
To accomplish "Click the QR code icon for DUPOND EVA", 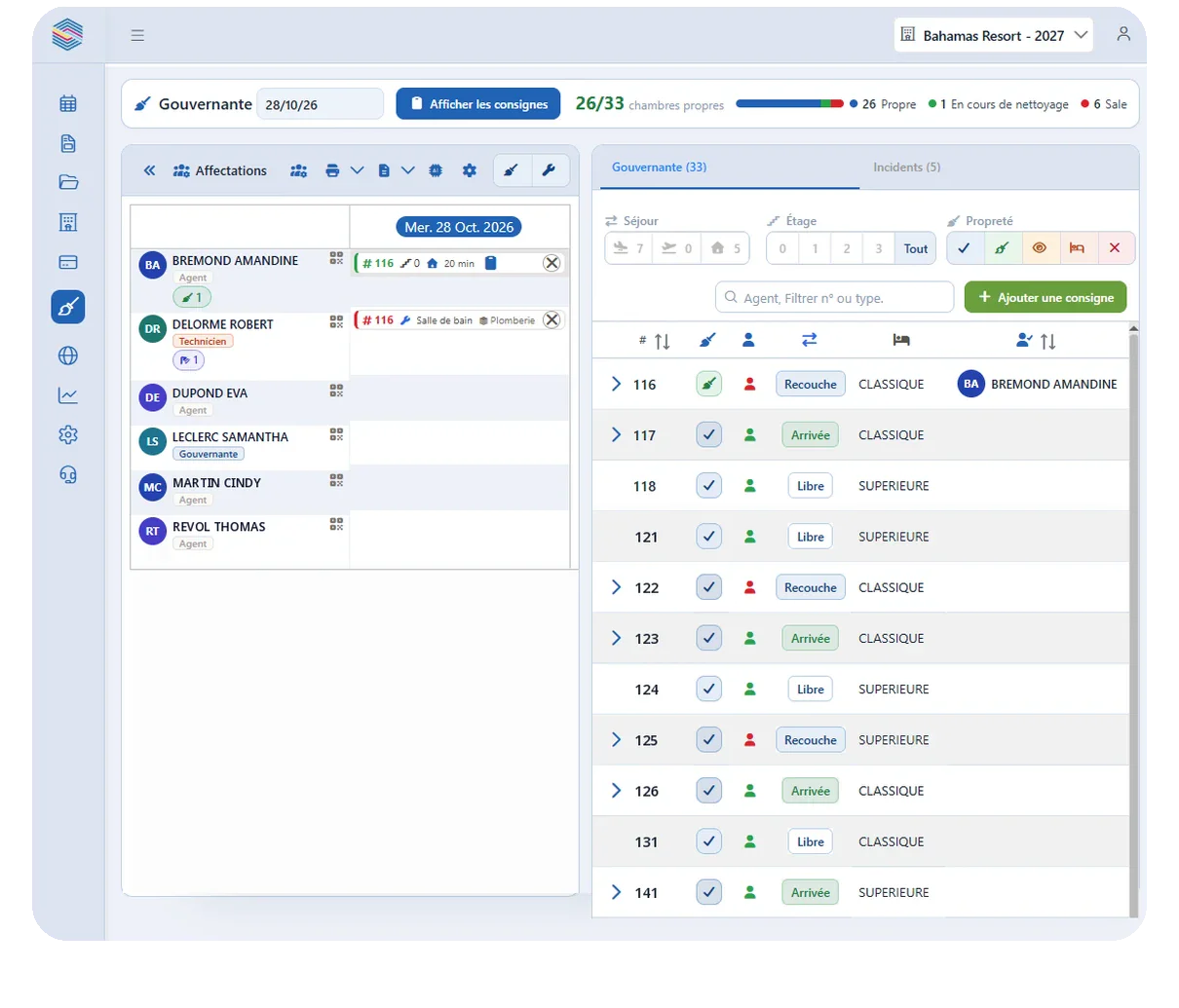I will [336, 391].
